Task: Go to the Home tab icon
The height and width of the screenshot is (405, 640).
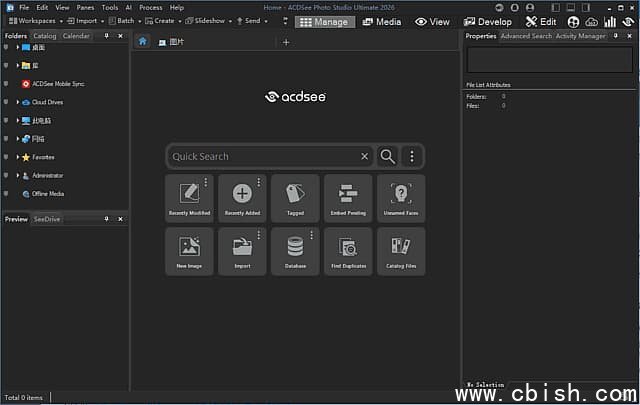Action: click(142, 42)
